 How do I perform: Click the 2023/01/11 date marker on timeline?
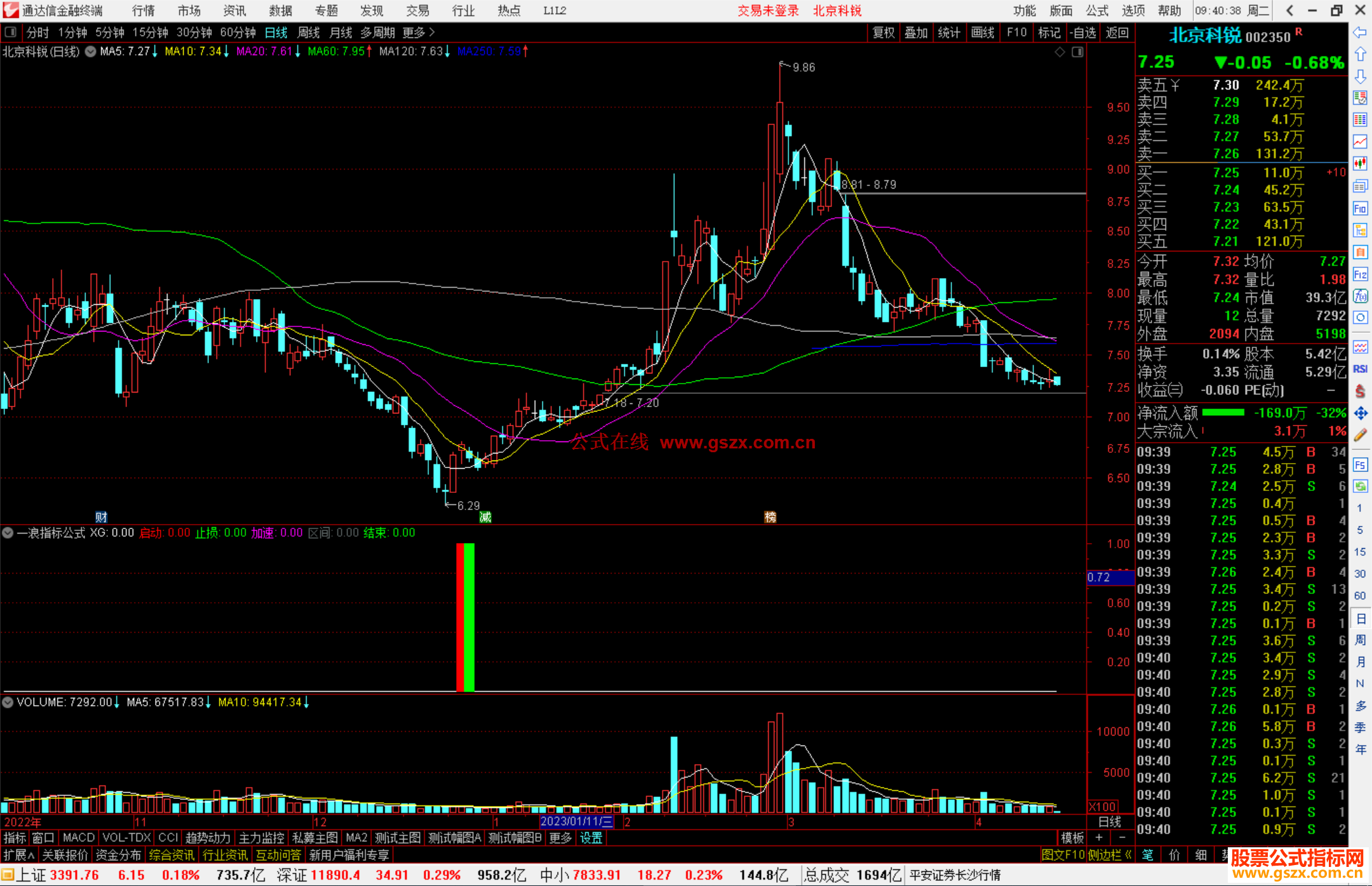576,821
